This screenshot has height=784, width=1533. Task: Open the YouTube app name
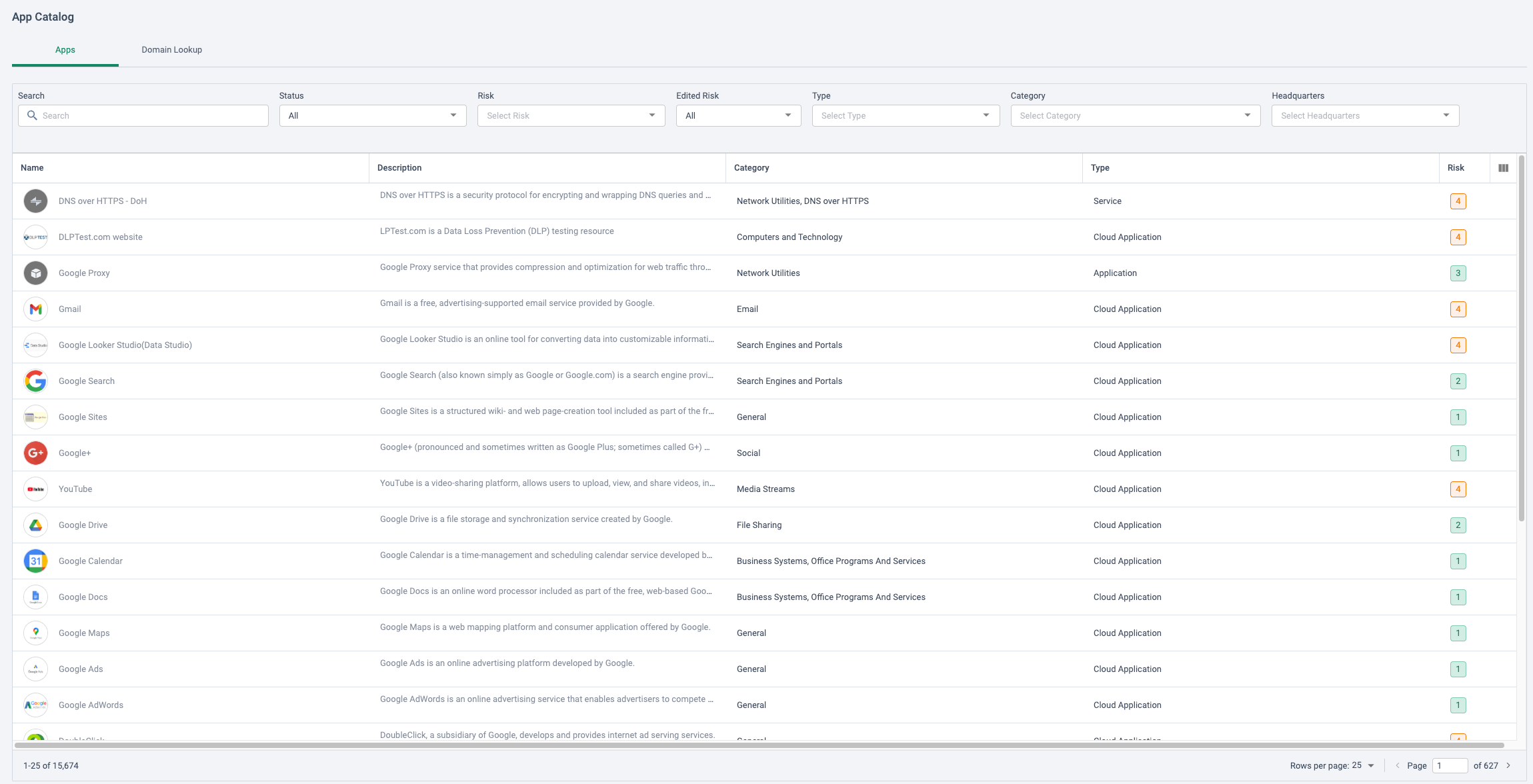coord(75,489)
